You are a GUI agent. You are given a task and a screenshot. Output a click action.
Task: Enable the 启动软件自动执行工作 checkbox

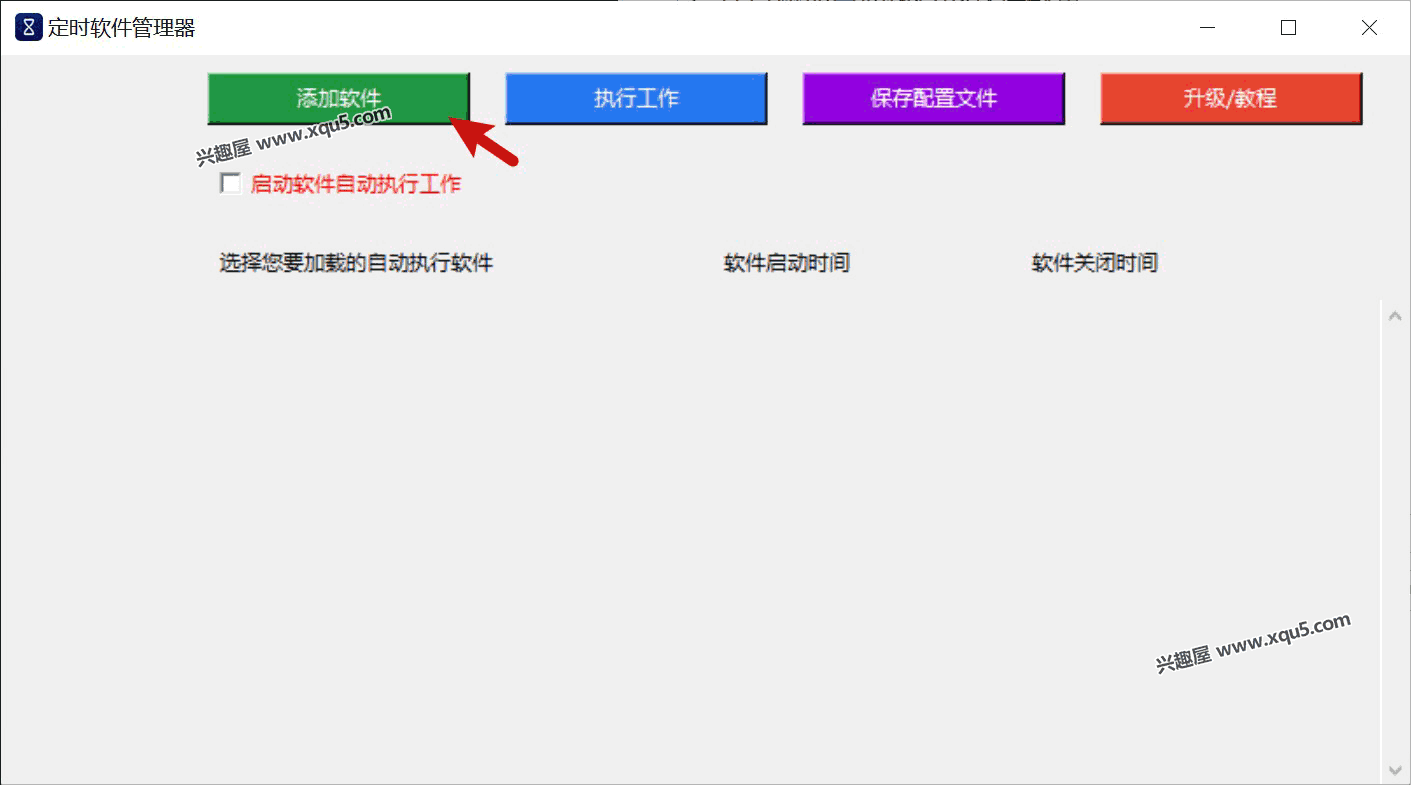[231, 184]
